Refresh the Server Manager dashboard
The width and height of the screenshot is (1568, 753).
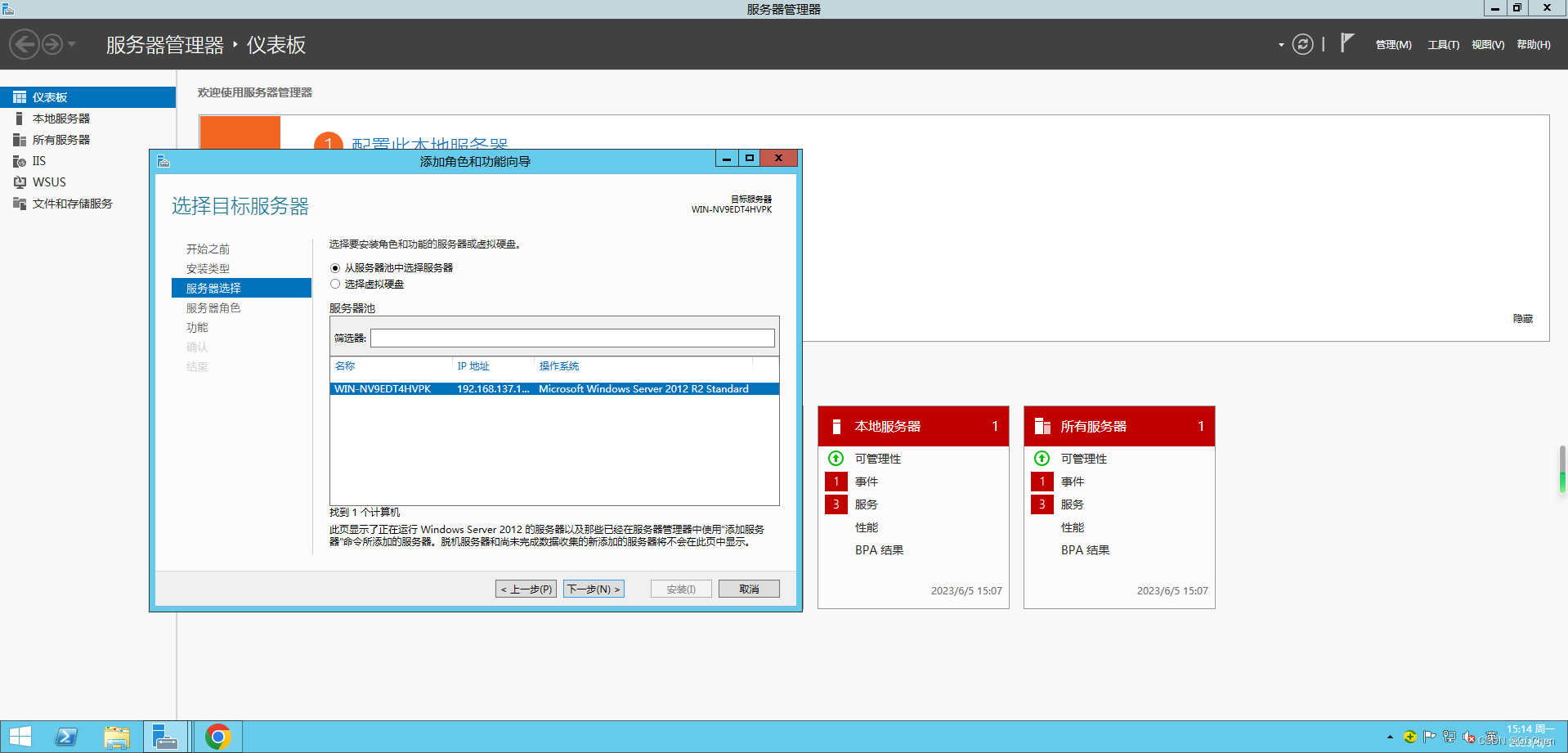(1302, 44)
